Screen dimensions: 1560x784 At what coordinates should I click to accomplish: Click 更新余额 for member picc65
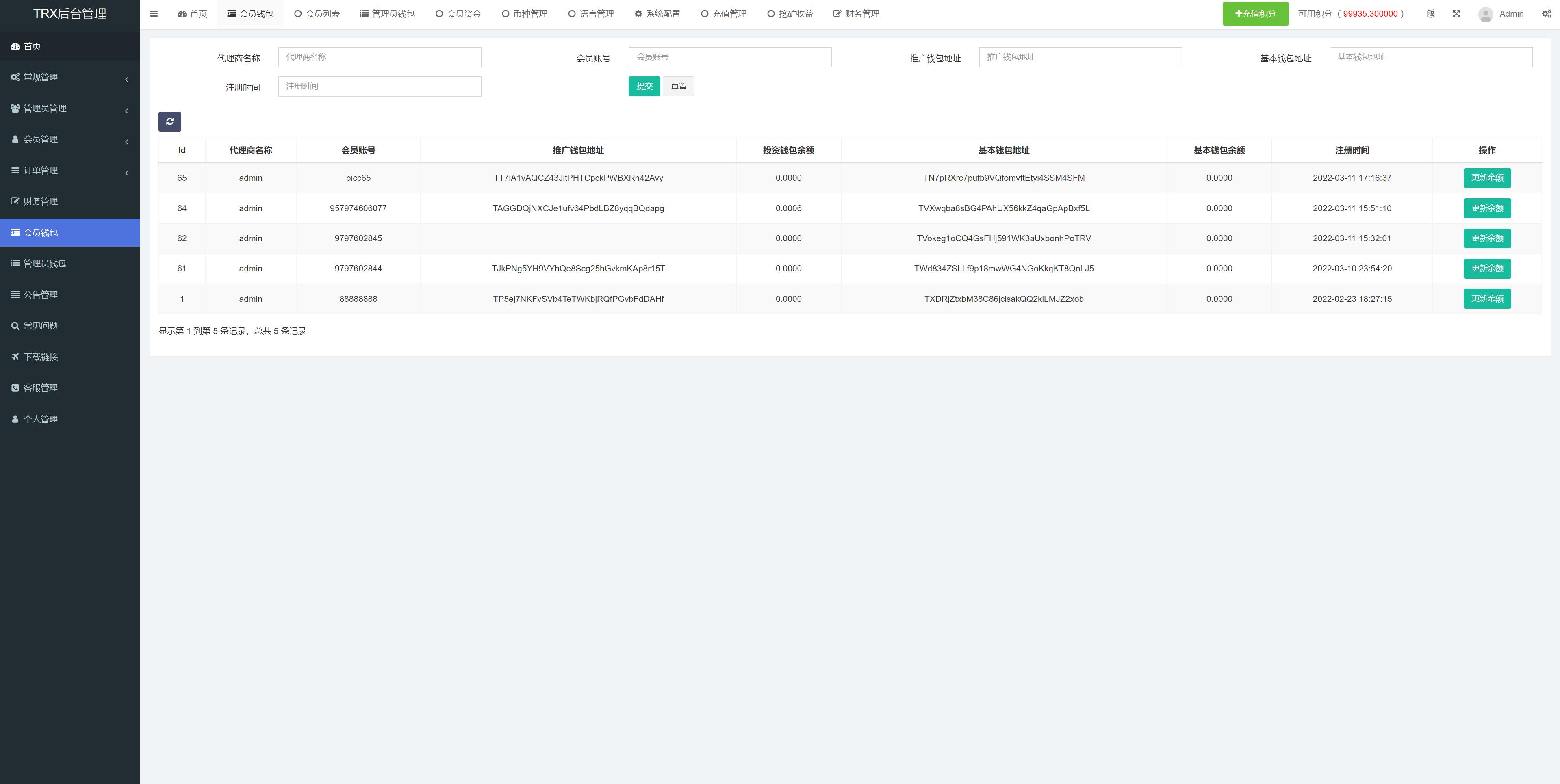[1487, 178]
